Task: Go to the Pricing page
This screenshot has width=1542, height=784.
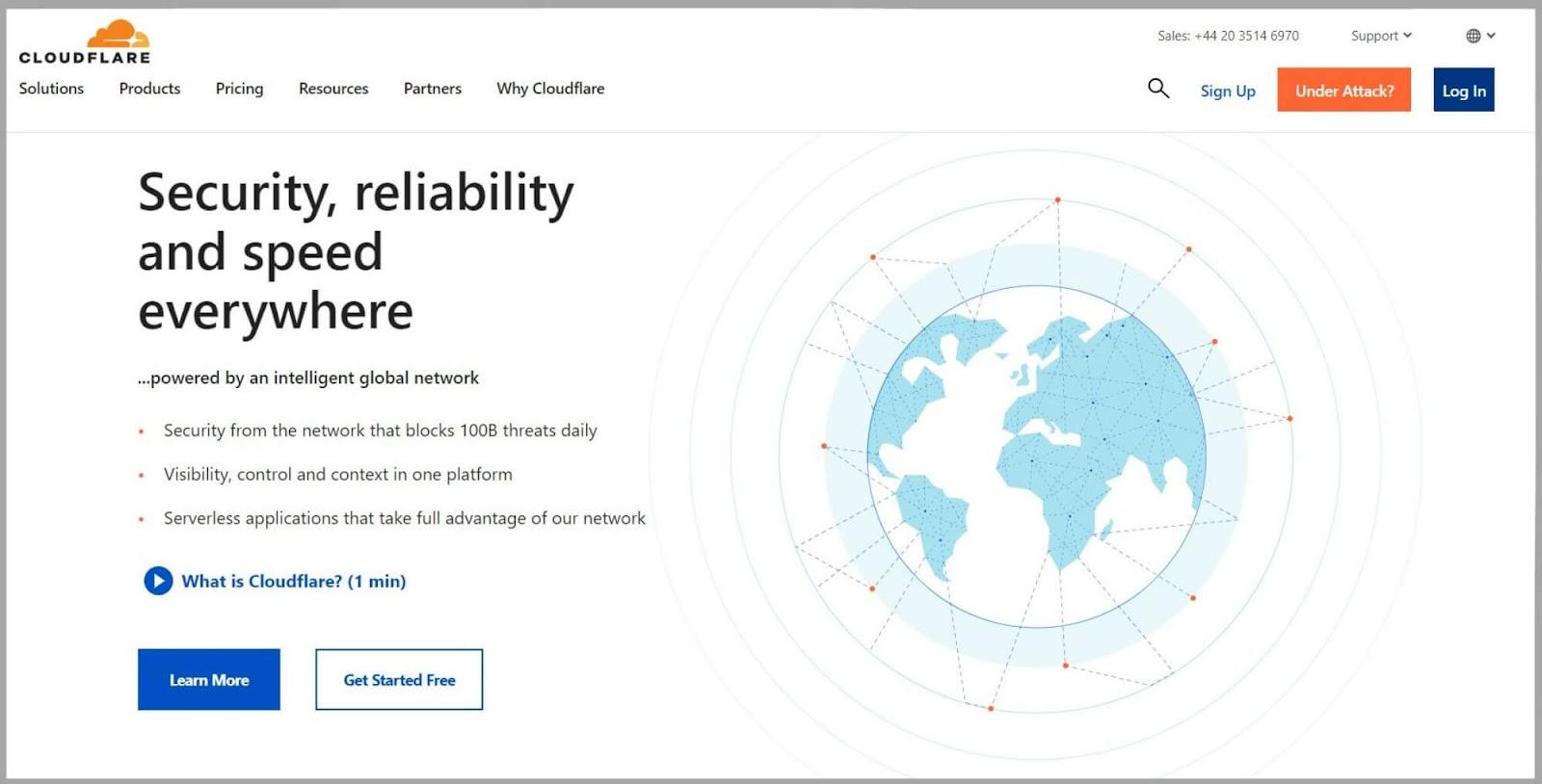Action: click(x=239, y=89)
